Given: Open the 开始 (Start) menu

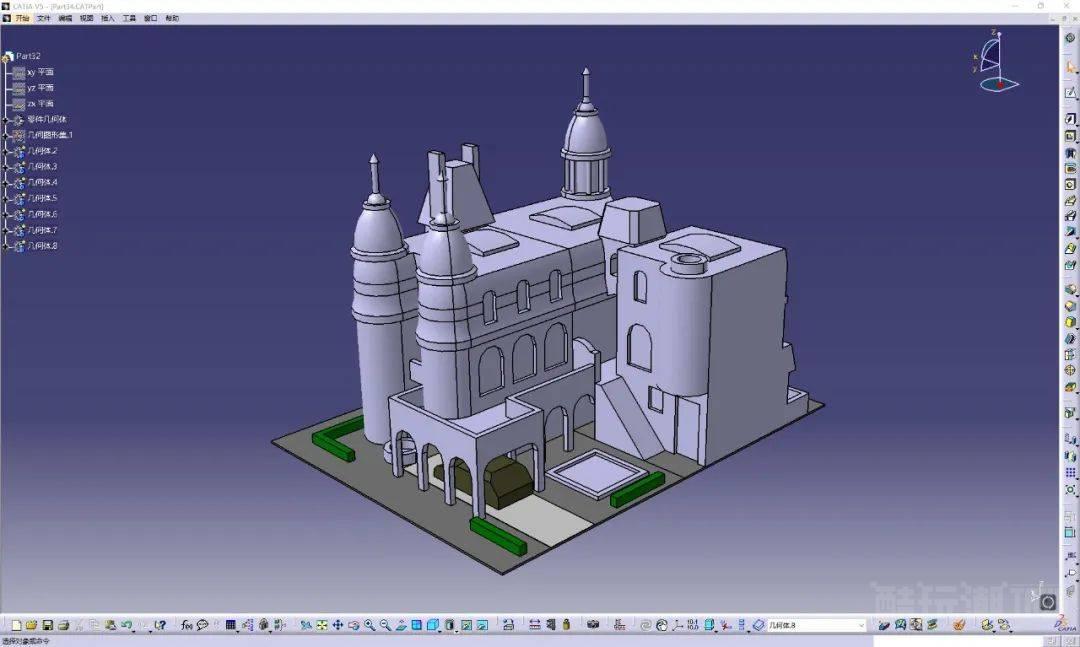Looking at the screenshot, I should click(x=23, y=19).
